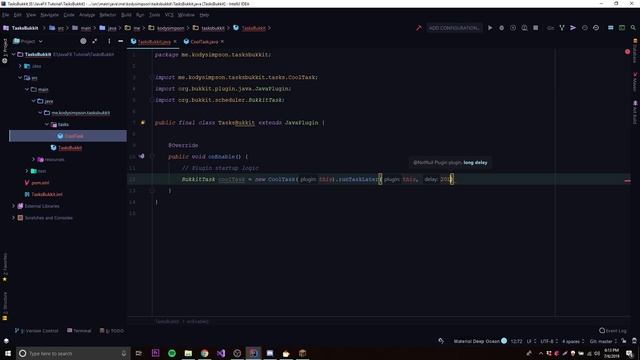640x360 pixels.
Task: Collapse the java folder node
Action: [x=33, y=101]
